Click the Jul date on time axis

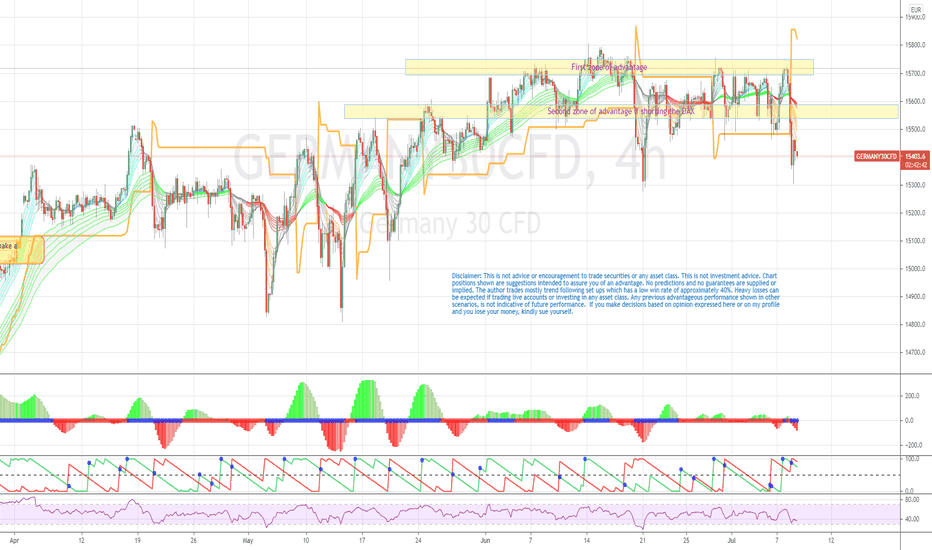coord(732,540)
